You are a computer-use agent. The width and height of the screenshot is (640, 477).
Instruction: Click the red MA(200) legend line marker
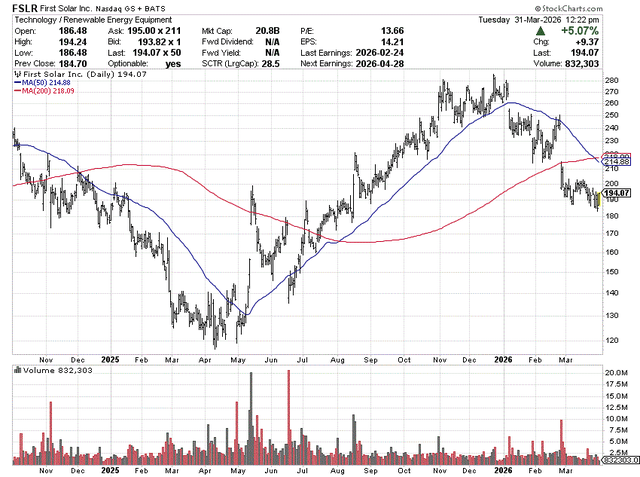coord(18,91)
